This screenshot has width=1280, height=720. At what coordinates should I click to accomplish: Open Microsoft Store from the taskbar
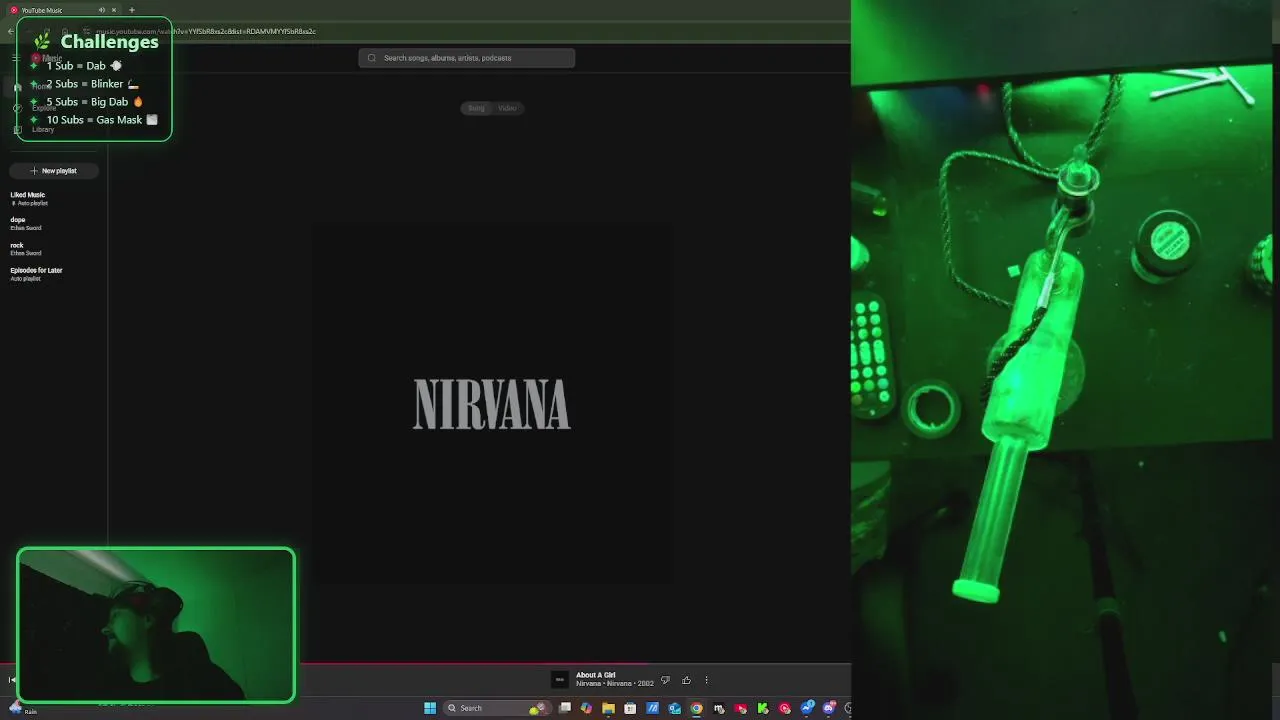630,708
